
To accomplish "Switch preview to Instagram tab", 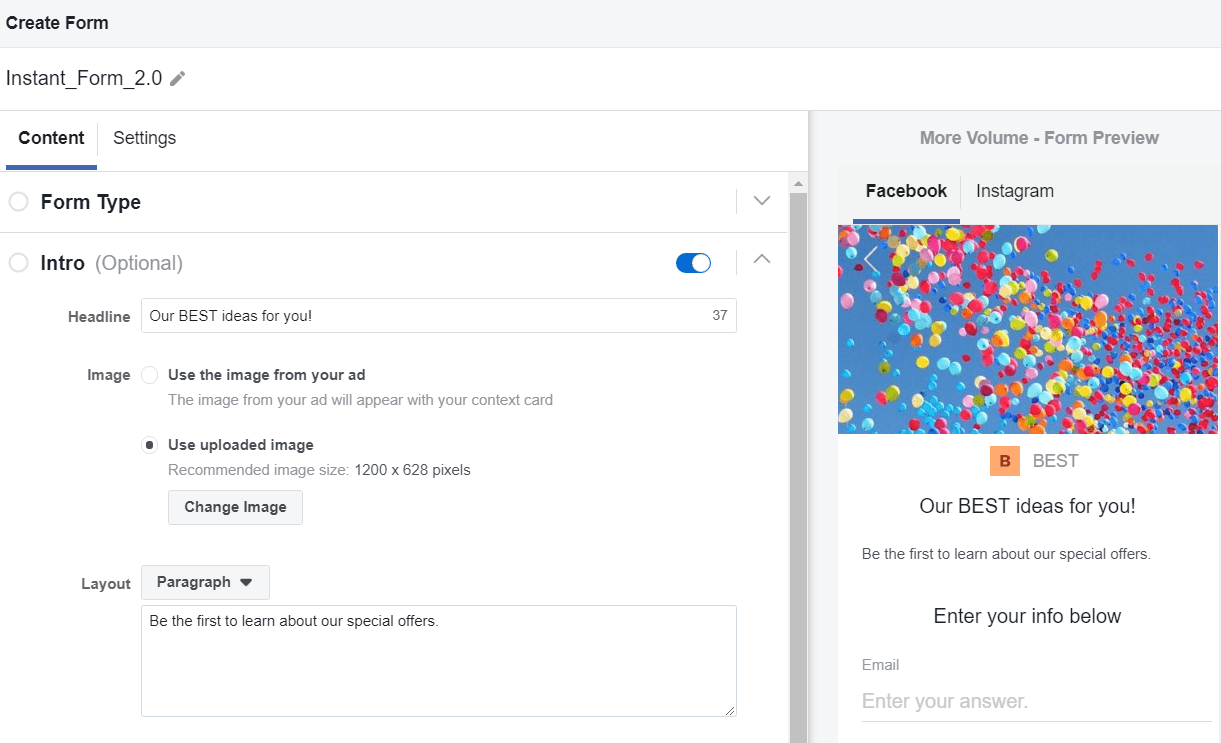I will coord(1014,191).
